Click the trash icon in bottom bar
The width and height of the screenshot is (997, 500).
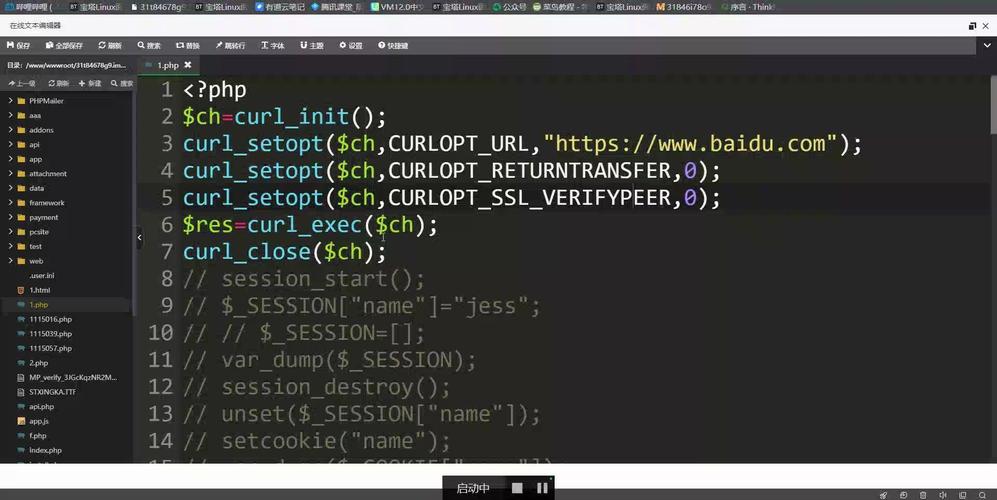[x=923, y=495]
